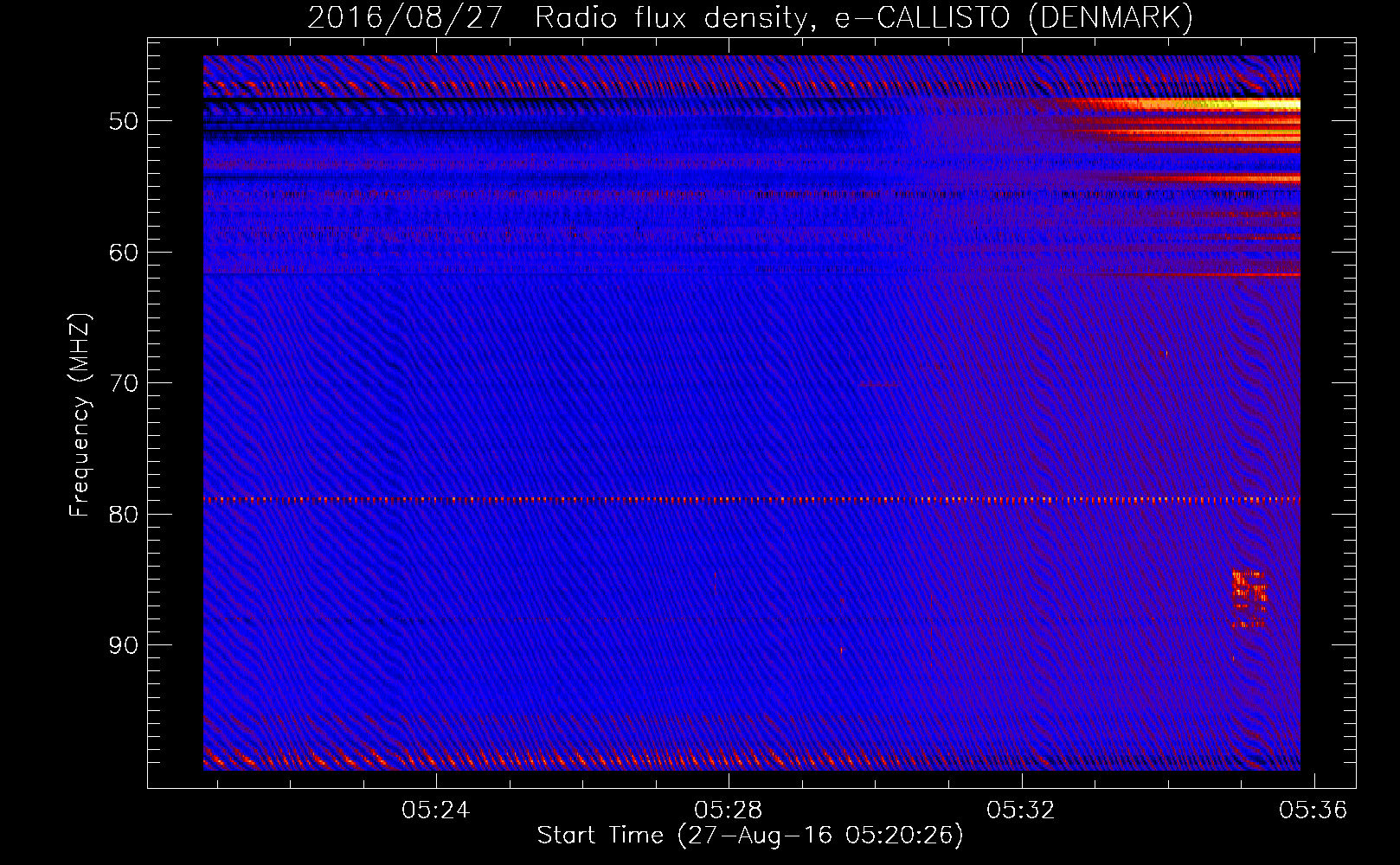The width and height of the screenshot is (1400, 865).
Task: Click the 'Frequency (MHZ)' axis label
Action: 80,414
